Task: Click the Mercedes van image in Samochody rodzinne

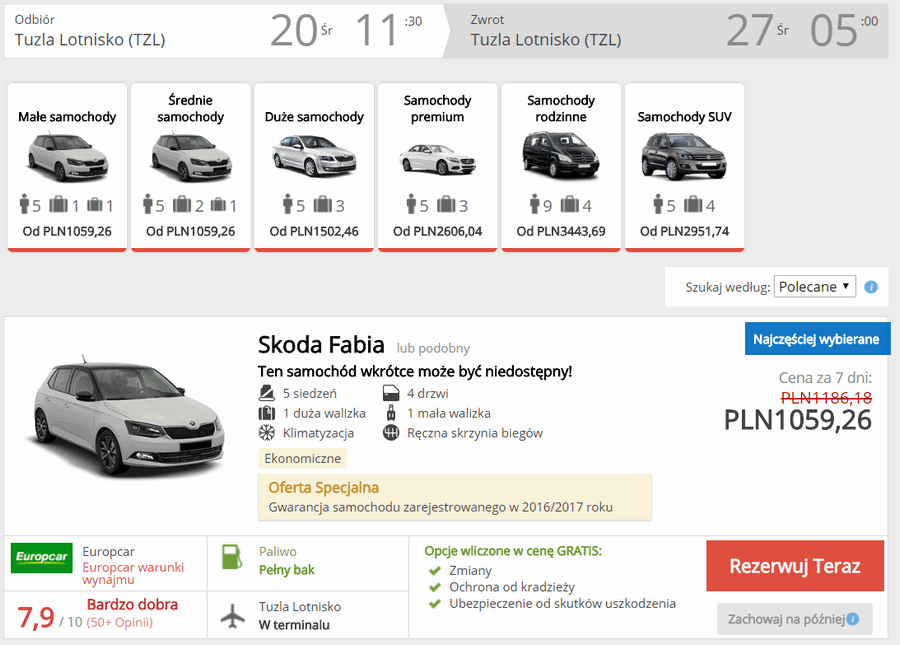Action: pyautogui.click(x=561, y=155)
